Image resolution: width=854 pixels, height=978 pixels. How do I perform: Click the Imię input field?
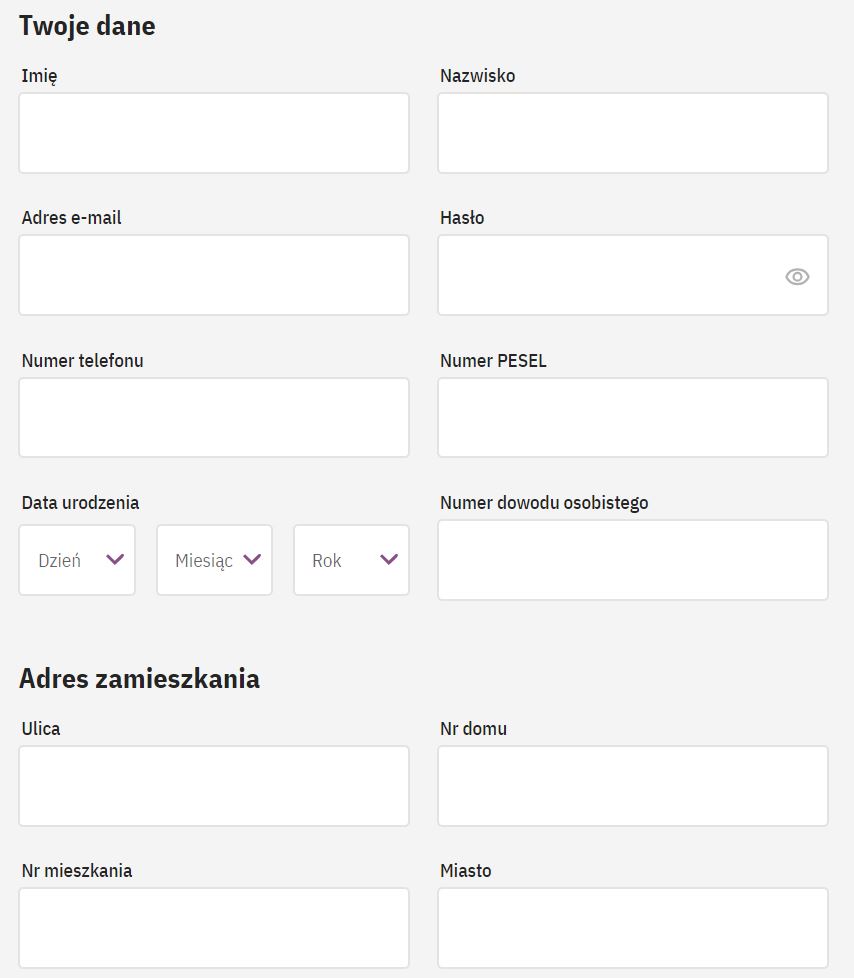[214, 133]
